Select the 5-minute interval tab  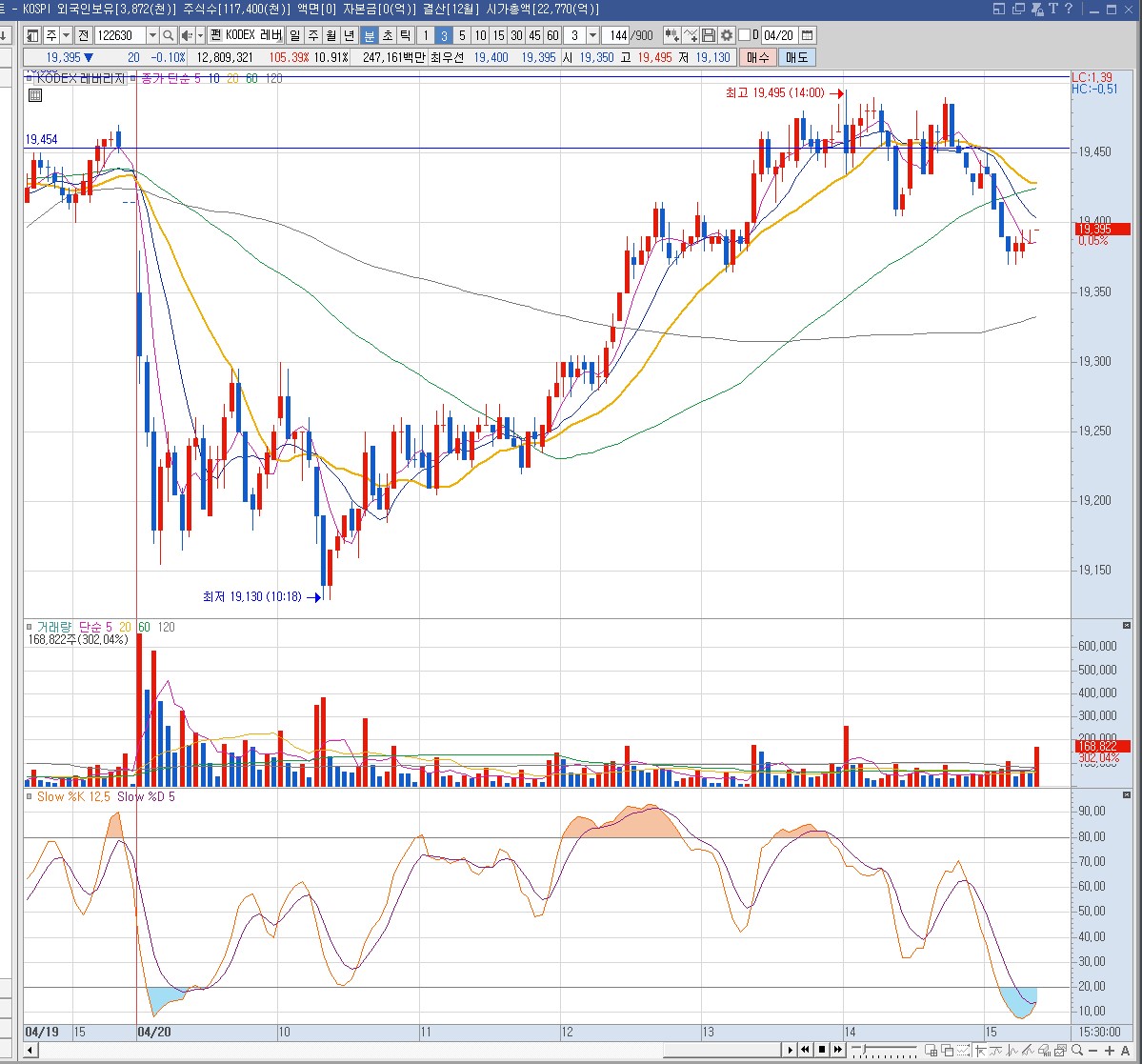pos(462,35)
